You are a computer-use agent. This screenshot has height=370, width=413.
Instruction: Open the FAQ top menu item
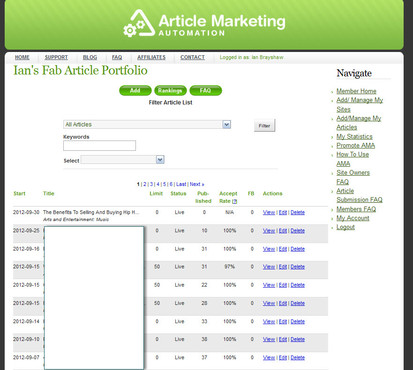[117, 58]
